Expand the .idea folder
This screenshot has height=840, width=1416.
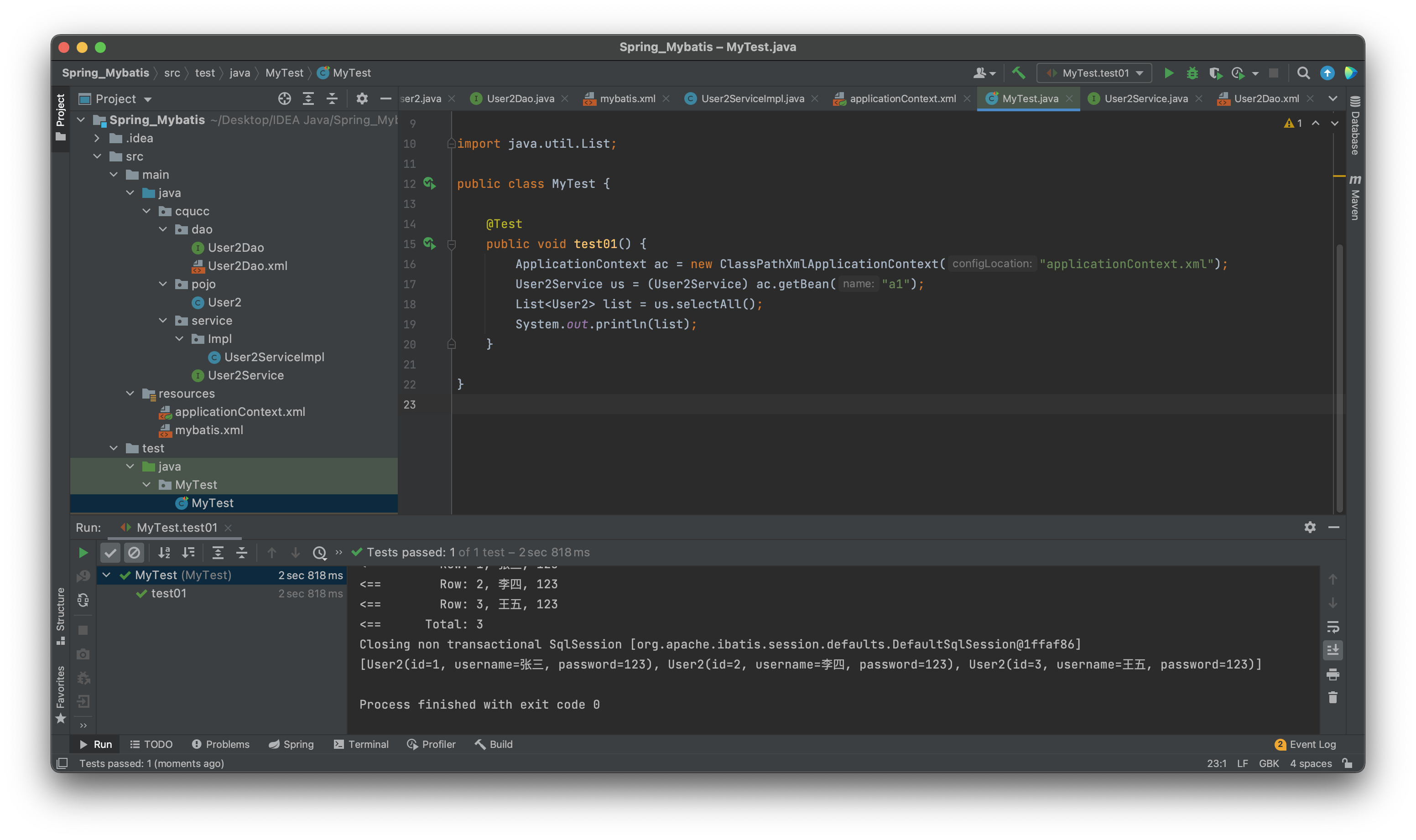click(97, 138)
